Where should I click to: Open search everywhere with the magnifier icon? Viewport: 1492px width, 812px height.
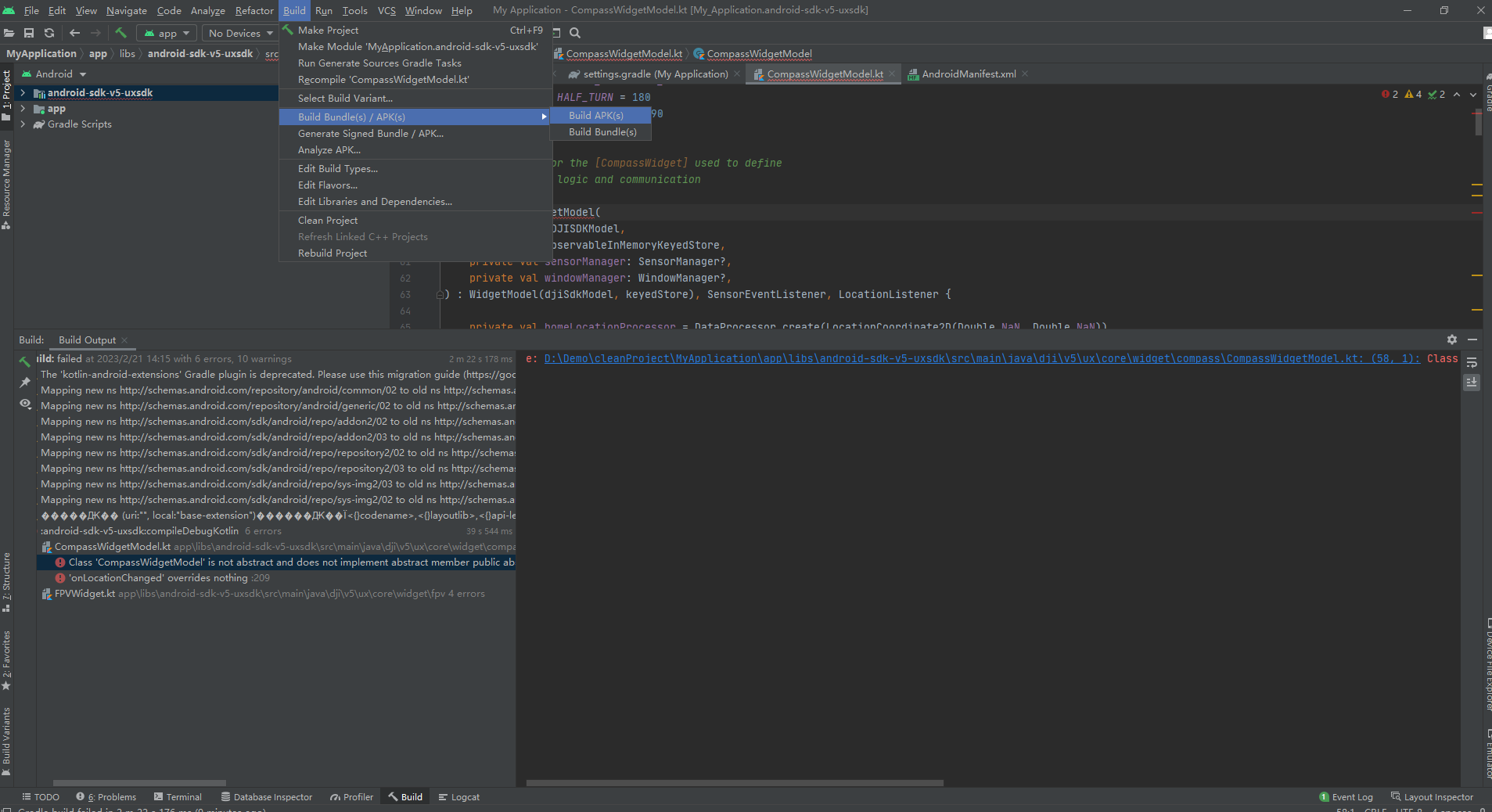click(575, 33)
